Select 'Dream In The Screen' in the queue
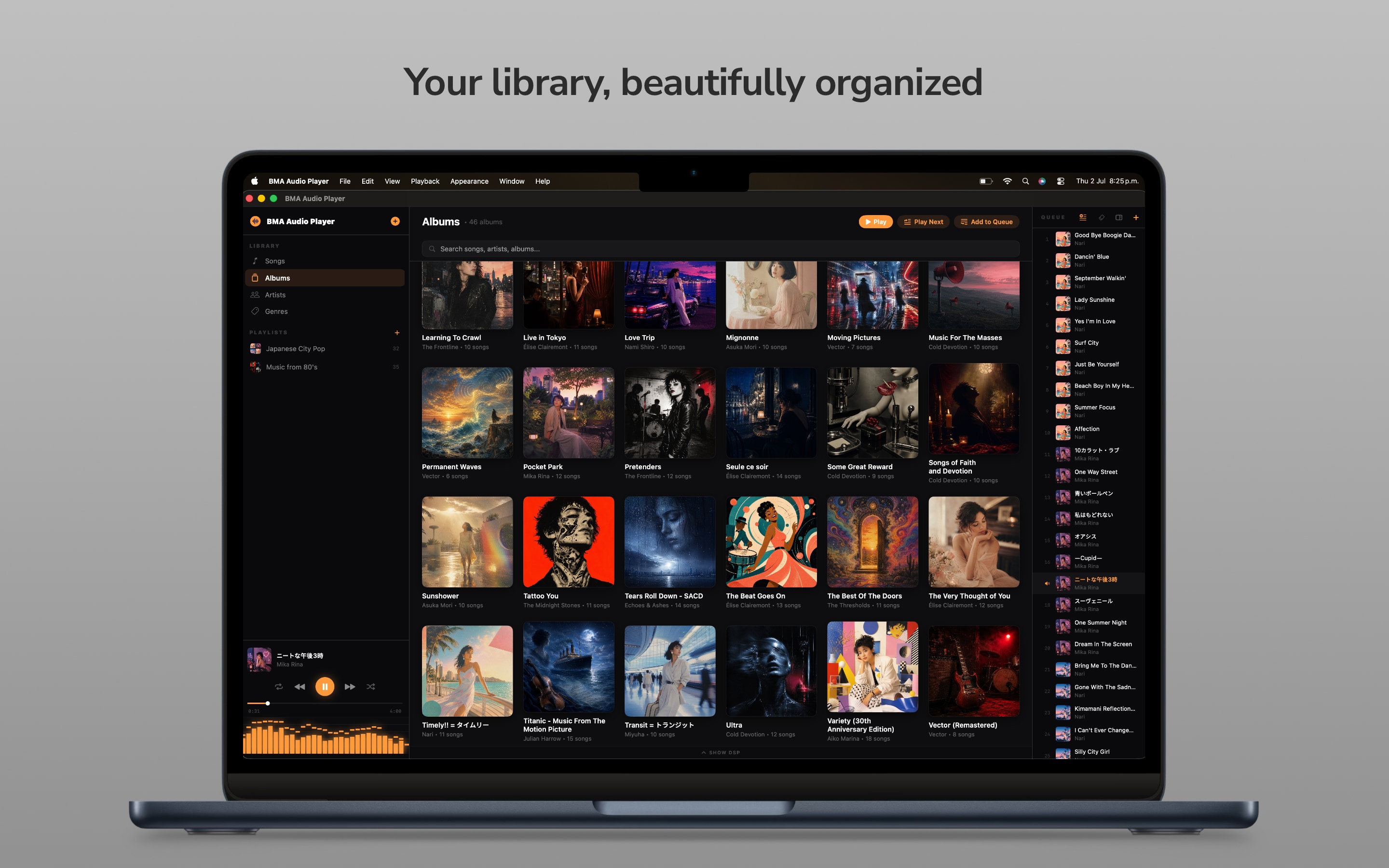Image resolution: width=1389 pixels, height=868 pixels. pos(1088,648)
